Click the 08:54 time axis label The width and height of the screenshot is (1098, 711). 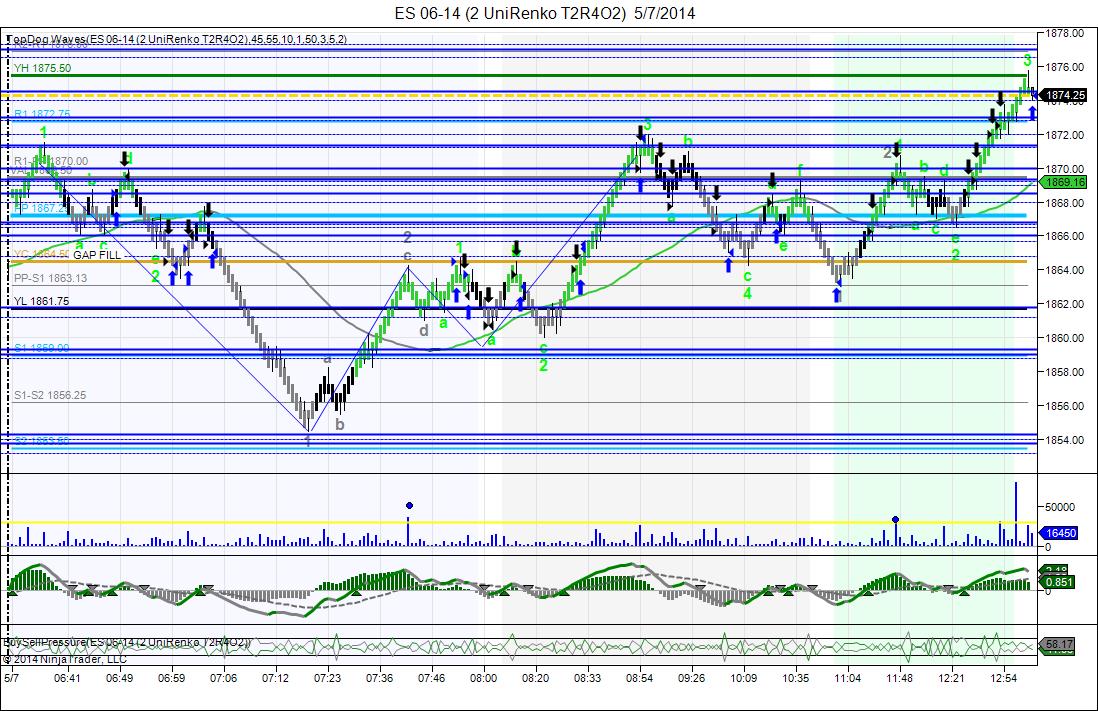[639, 678]
